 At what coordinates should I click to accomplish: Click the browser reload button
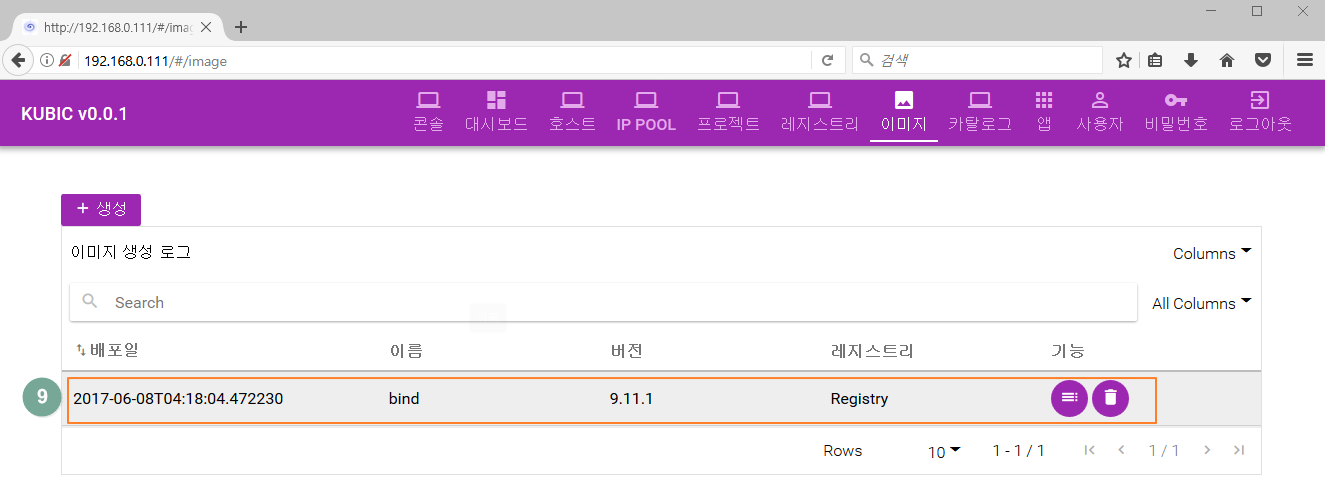(x=827, y=61)
